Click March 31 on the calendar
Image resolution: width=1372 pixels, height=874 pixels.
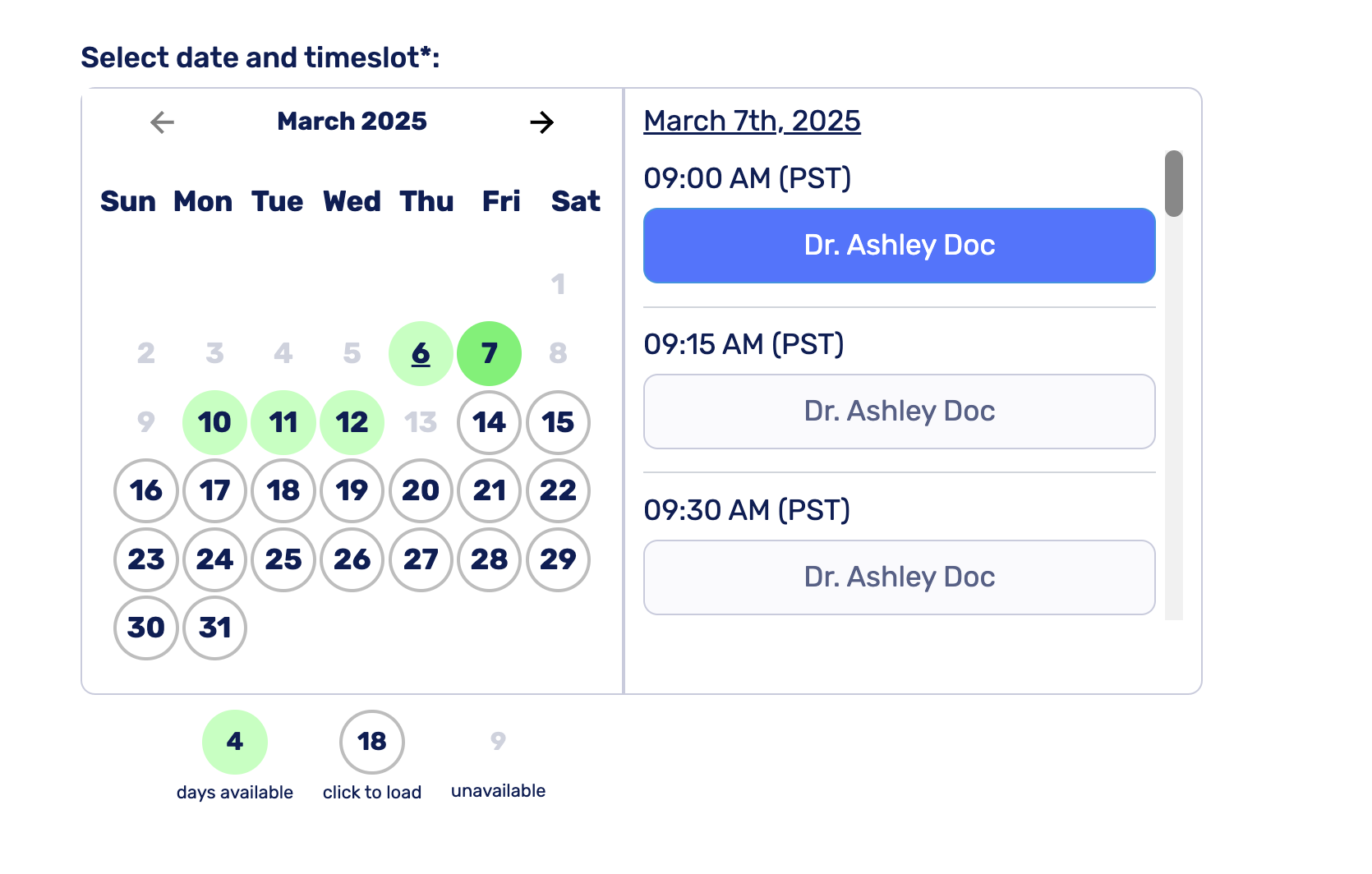[x=214, y=628]
